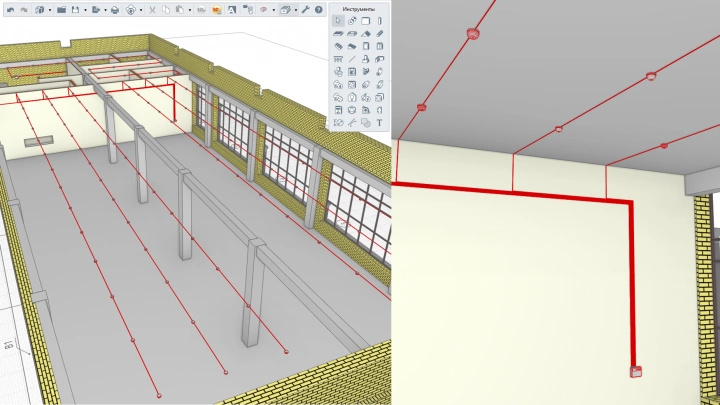Click the Undo arrow in the toolbar
Viewport: 720px width, 405px height.
pos(10,9)
